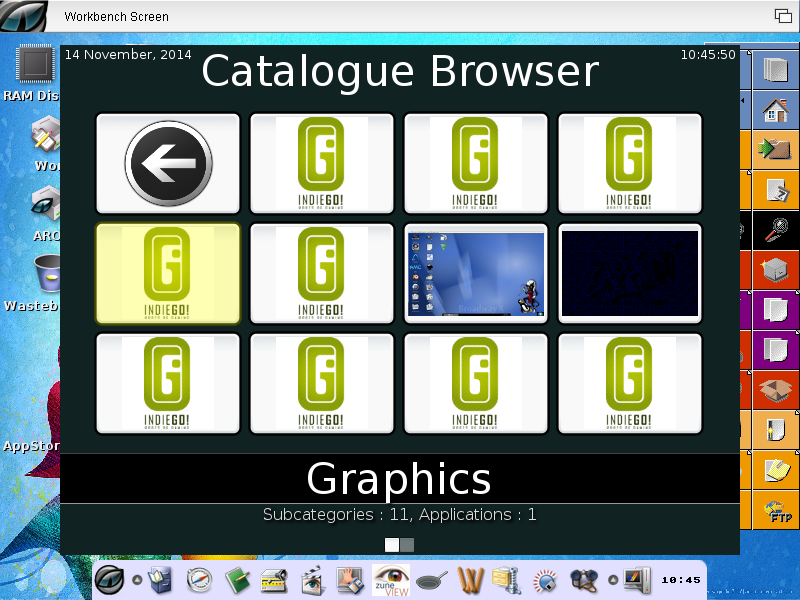The height and width of the screenshot is (600, 800).
Task: Click the Workbench Screen title text
Action: 116,16
